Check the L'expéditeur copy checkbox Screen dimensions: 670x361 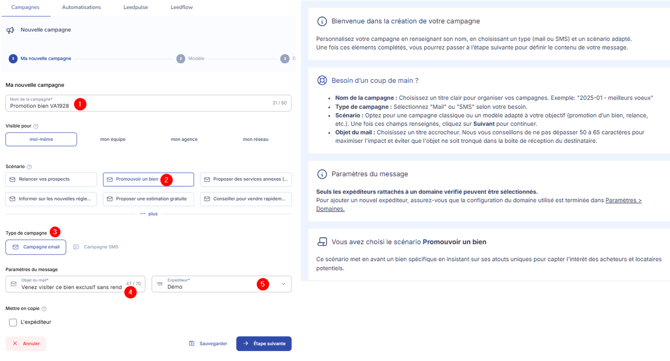click(x=13, y=322)
